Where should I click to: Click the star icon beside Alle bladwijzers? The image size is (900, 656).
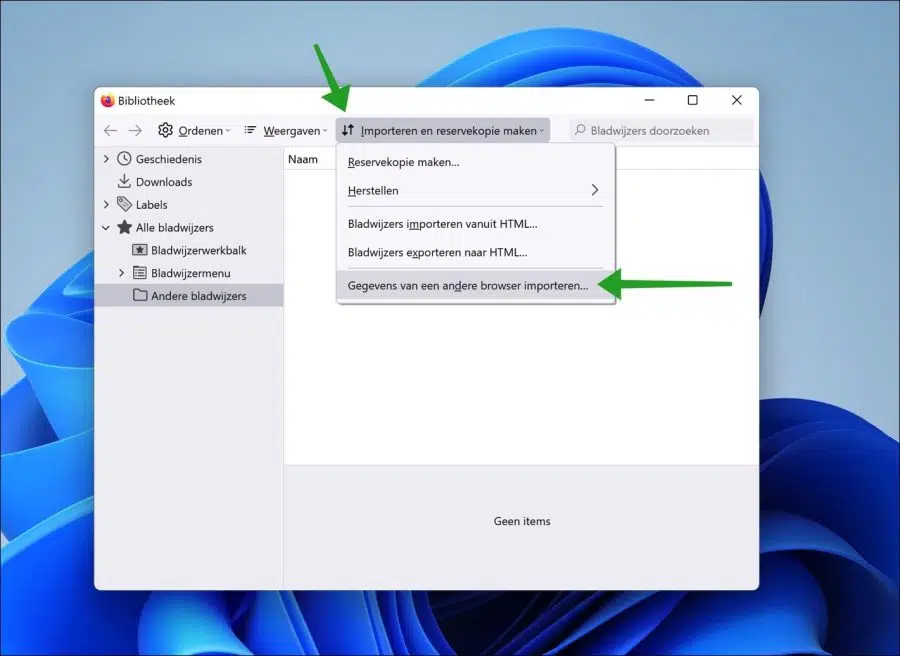click(124, 227)
